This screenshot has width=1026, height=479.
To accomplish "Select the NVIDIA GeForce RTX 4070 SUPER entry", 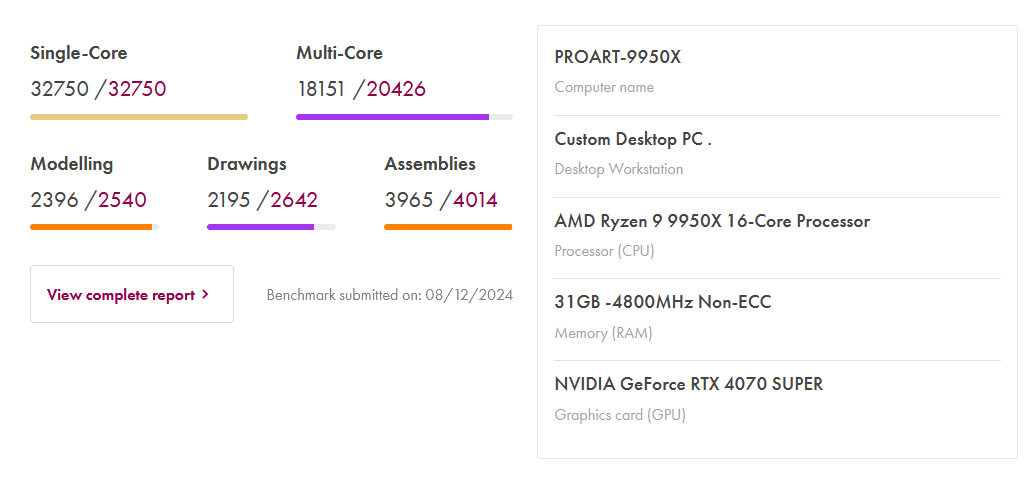I will [x=689, y=384].
